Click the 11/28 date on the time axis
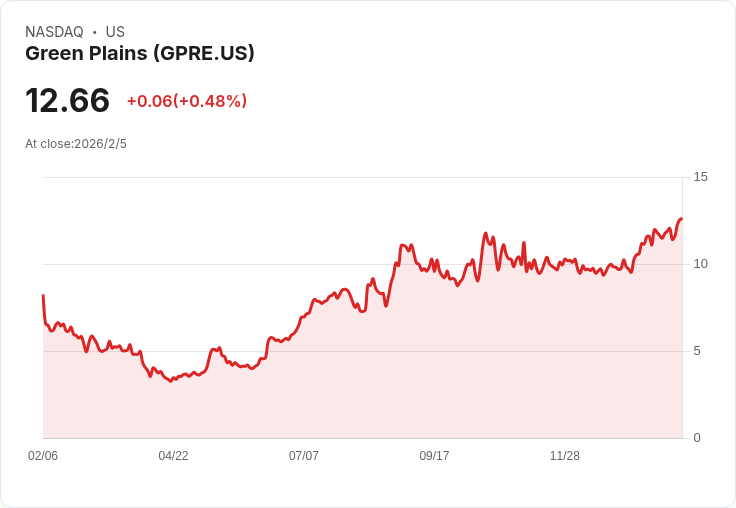Image resolution: width=736 pixels, height=508 pixels. pyautogui.click(x=565, y=456)
